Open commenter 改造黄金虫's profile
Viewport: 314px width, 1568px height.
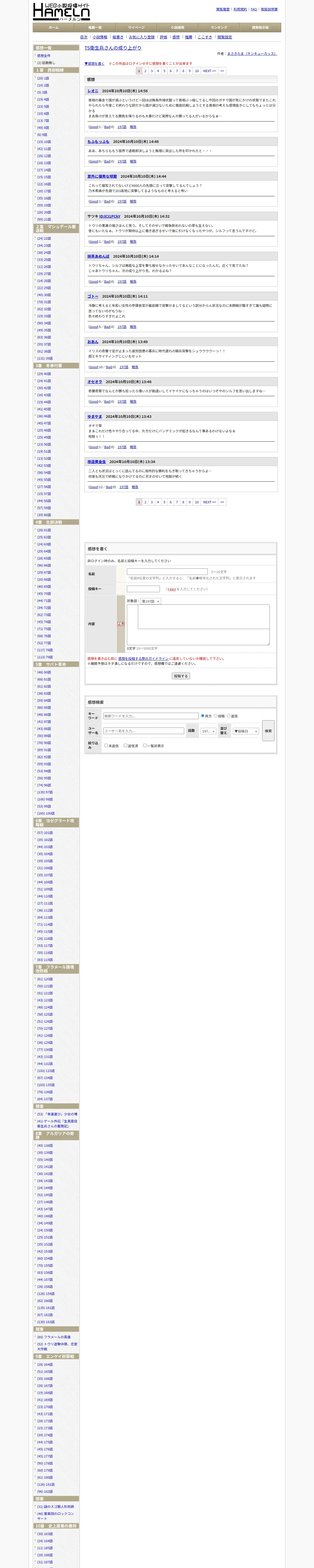pos(96,462)
